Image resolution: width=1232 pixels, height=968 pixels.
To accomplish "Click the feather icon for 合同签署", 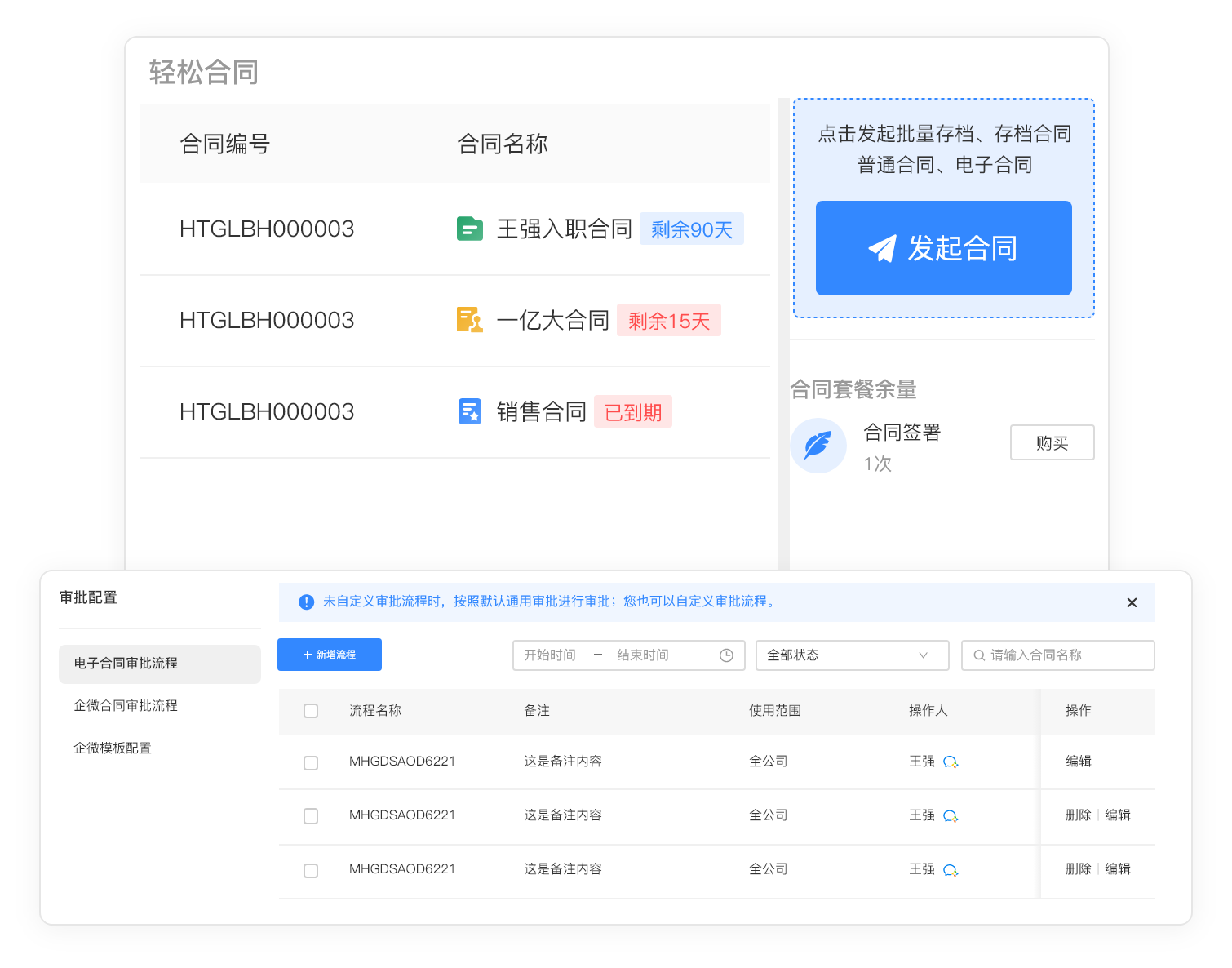I will click(x=818, y=446).
